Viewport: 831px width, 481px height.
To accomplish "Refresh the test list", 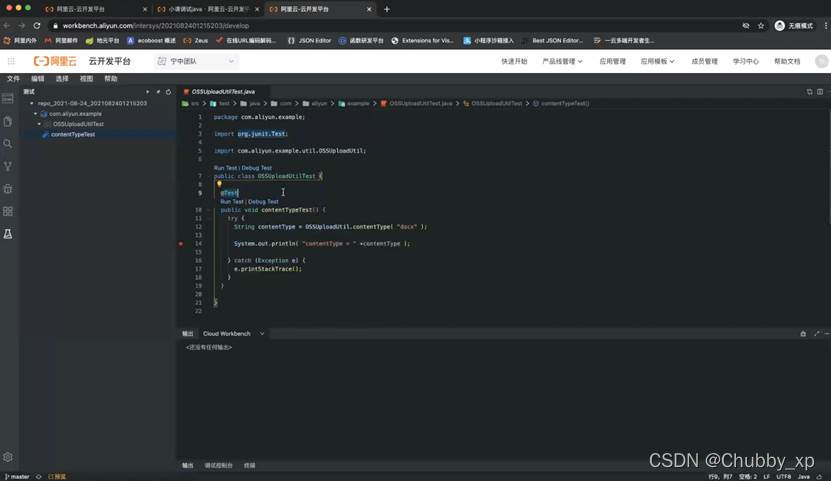I will [169, 92].
